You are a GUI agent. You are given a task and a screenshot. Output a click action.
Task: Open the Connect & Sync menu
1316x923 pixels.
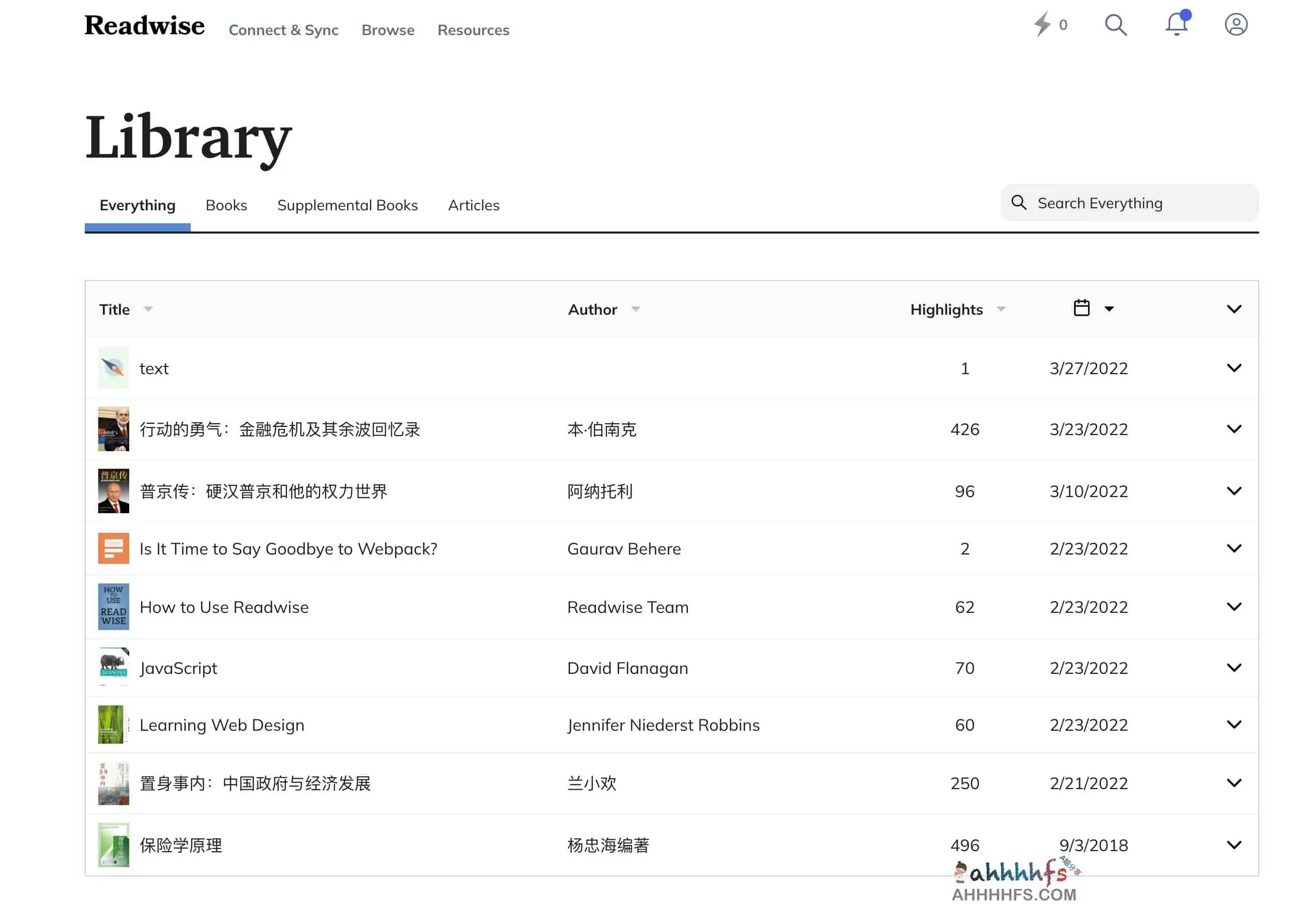[x=284, y=30]
